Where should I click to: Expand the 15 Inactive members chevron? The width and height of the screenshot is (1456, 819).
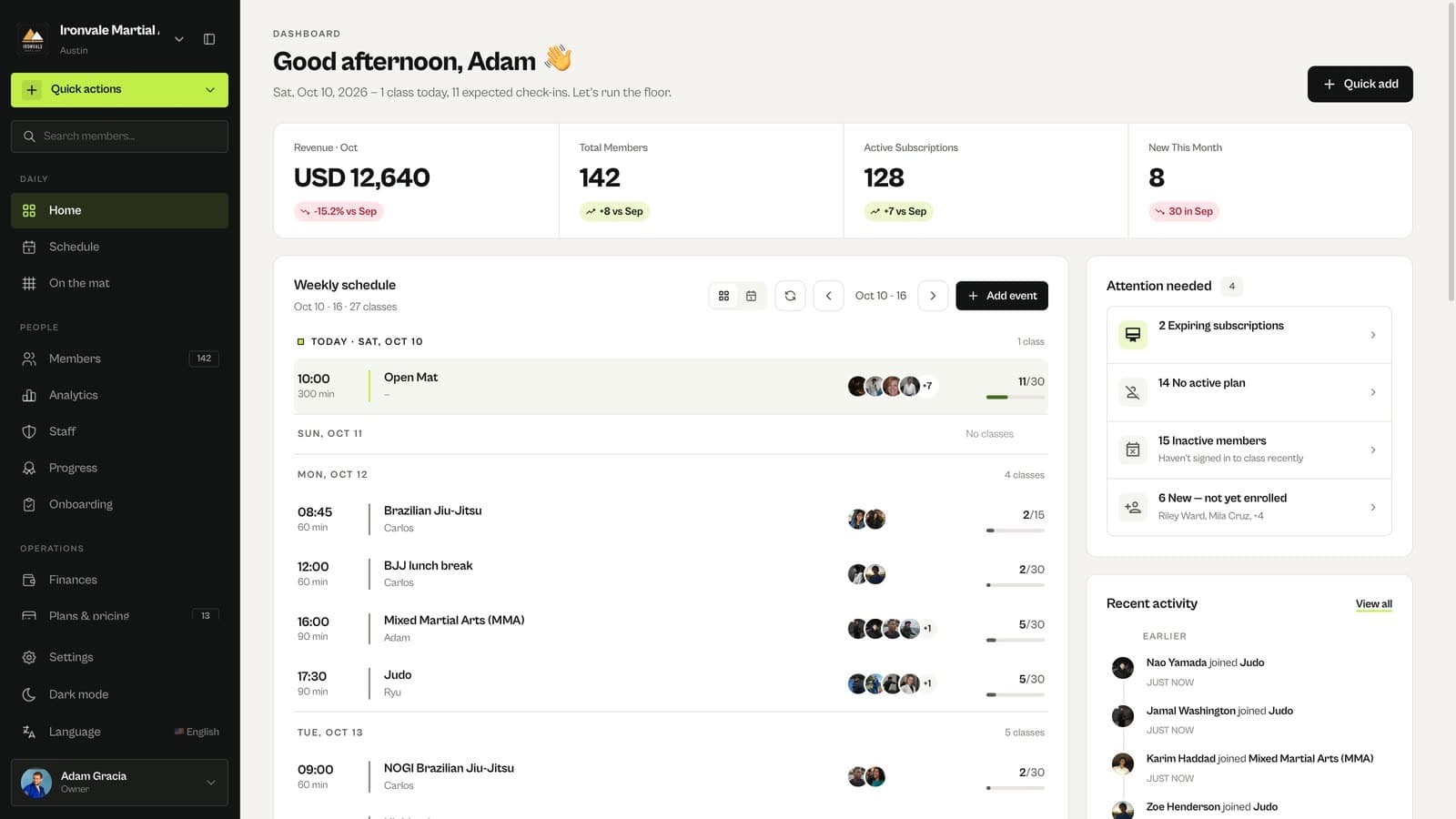click(x=1373, y=450)
